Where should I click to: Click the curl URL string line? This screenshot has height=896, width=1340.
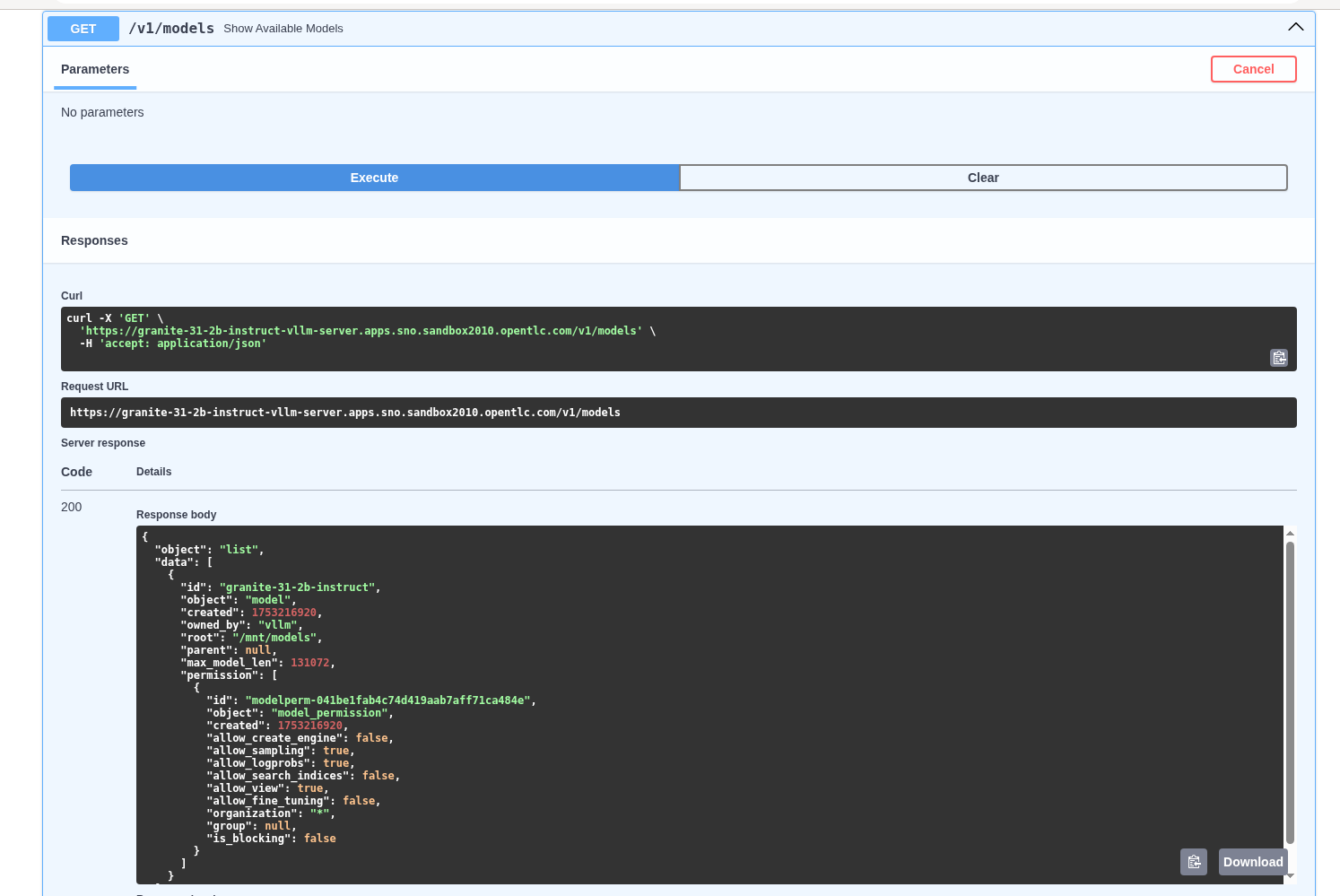[361, 331]
